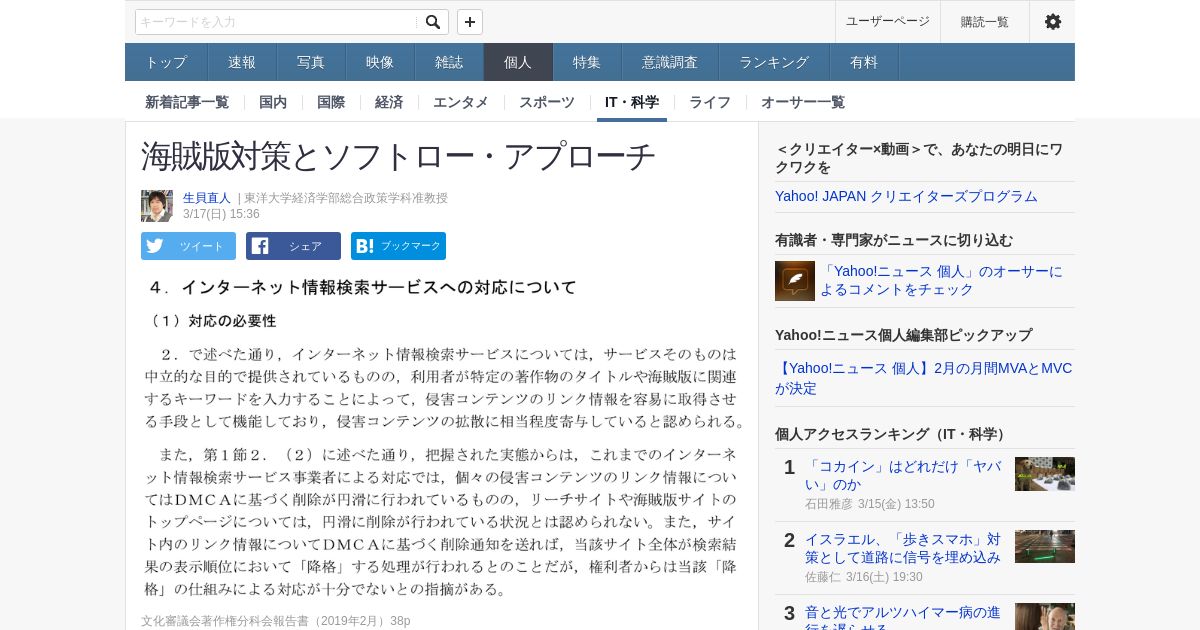Select 新着記事一覧 subcategory
Viewport: 1200px width, 630px height.
(x=187, y=102)
